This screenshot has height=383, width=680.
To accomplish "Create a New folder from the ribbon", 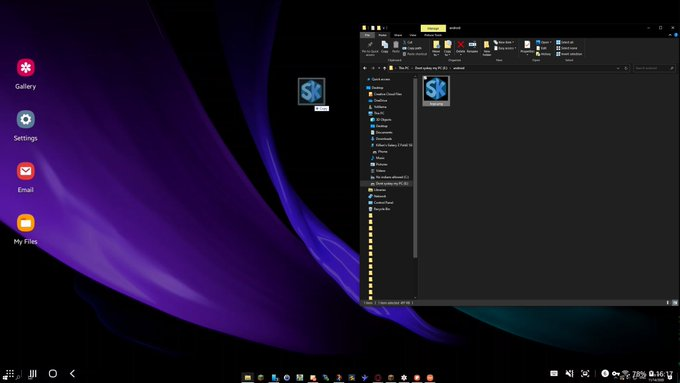I will 487,48.
